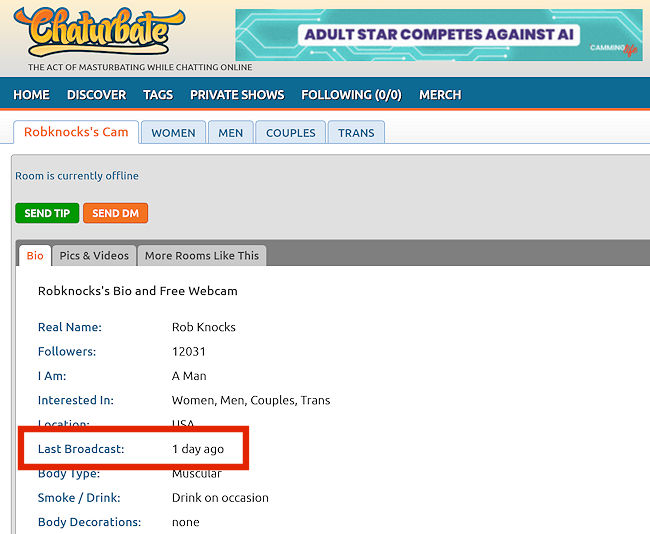Click the green SEND TIP button
The height and width of the screenshot is (534, 650).
point(47,213)
